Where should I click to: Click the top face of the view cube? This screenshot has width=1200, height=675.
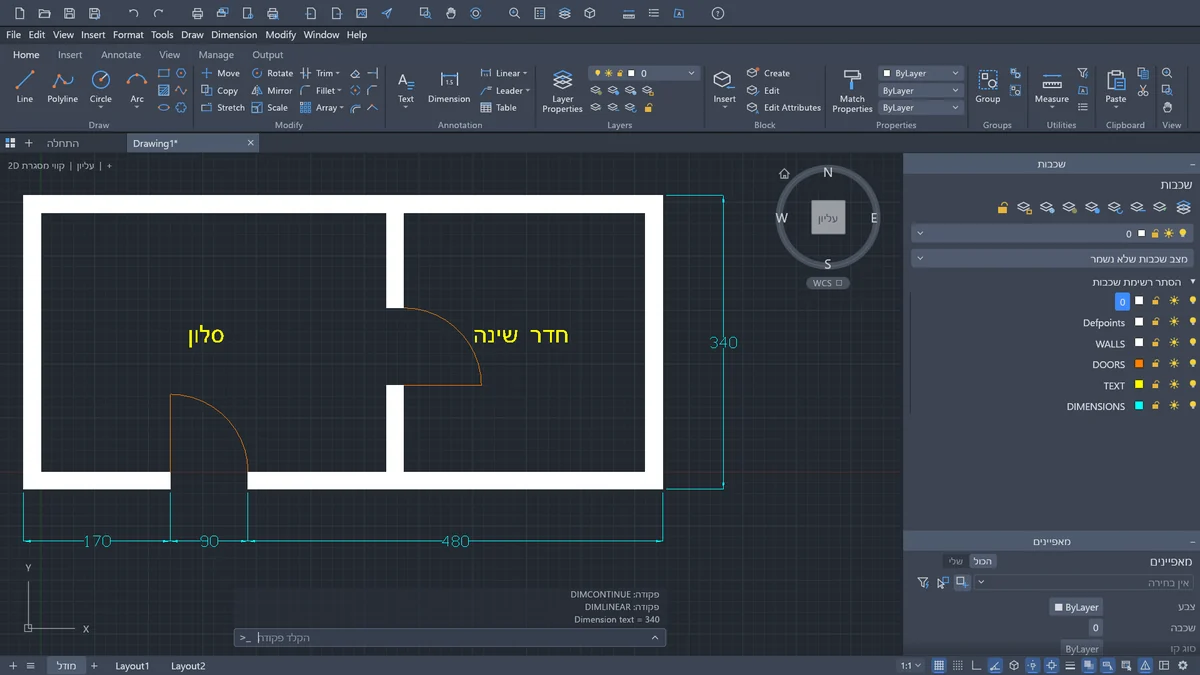(x=828, y=218)
